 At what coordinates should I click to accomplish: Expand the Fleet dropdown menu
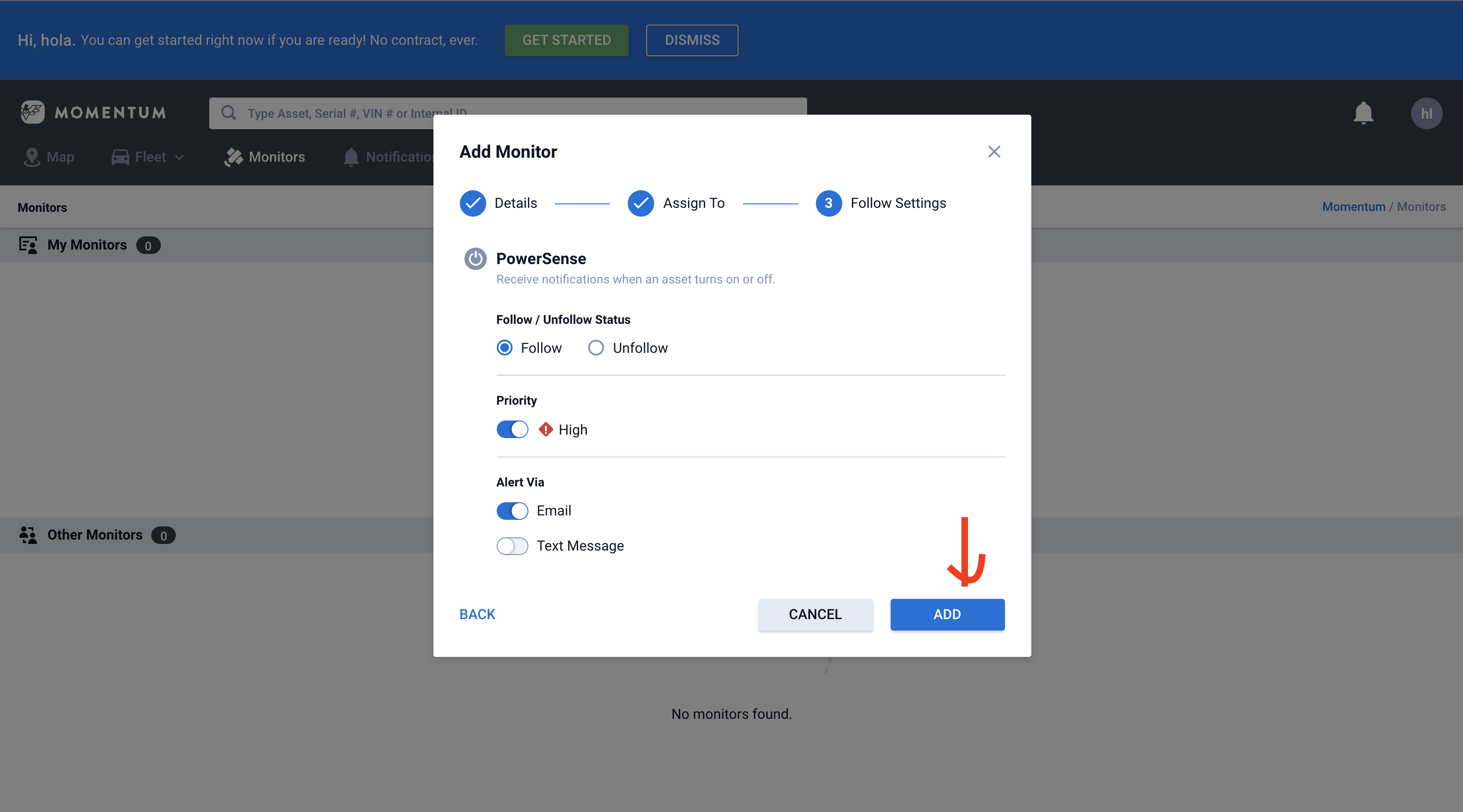(149, 157)
